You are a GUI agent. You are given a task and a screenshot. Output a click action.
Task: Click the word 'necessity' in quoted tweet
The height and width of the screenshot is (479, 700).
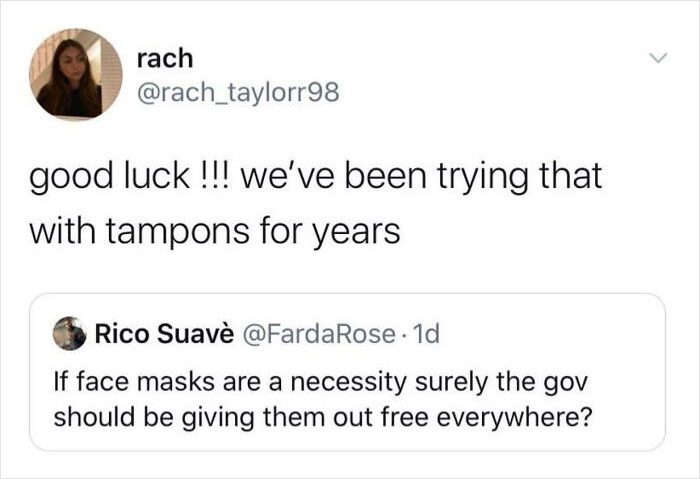point(349,383)
